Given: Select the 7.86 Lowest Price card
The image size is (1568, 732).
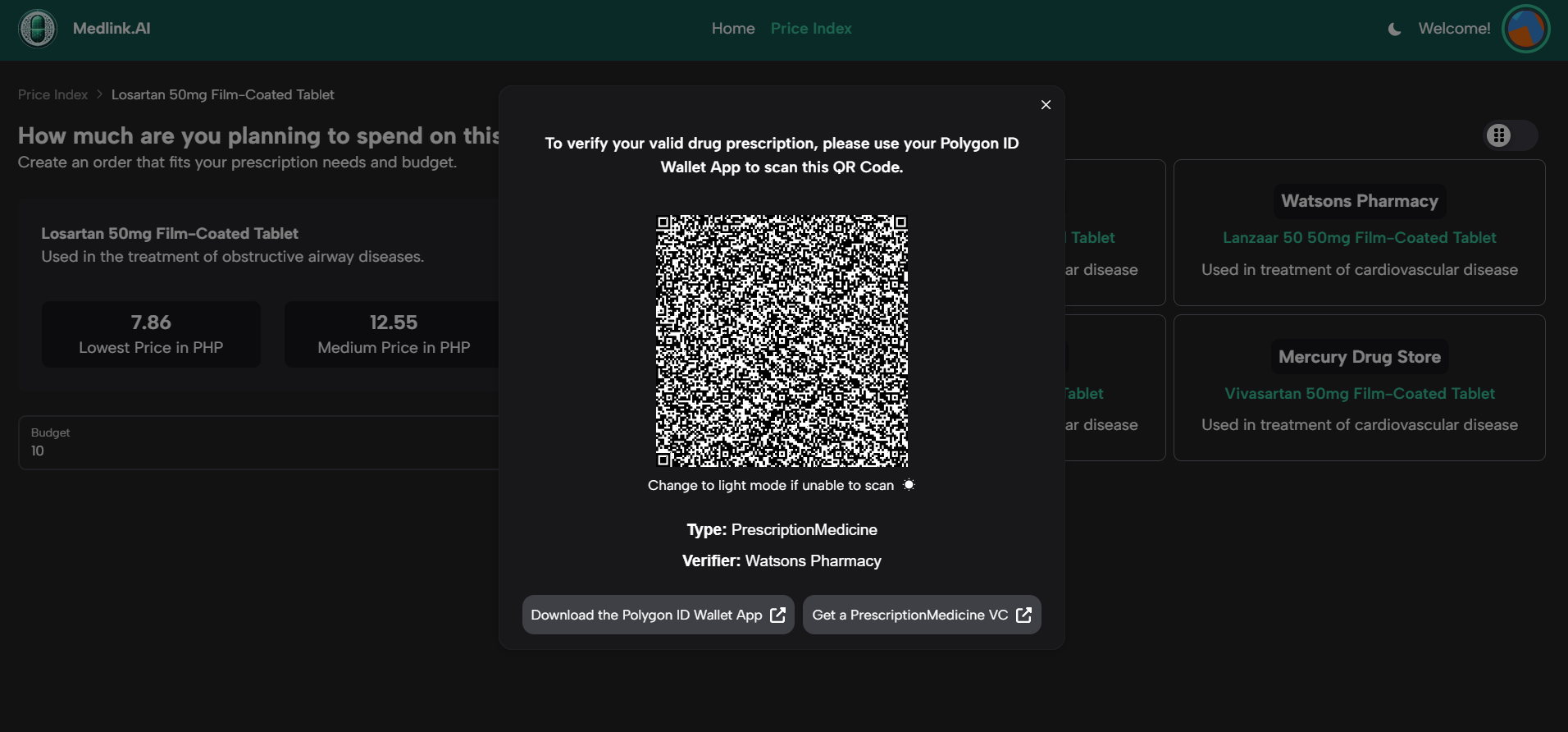Looking at the screenshot, I should click(x=151, y=334).
